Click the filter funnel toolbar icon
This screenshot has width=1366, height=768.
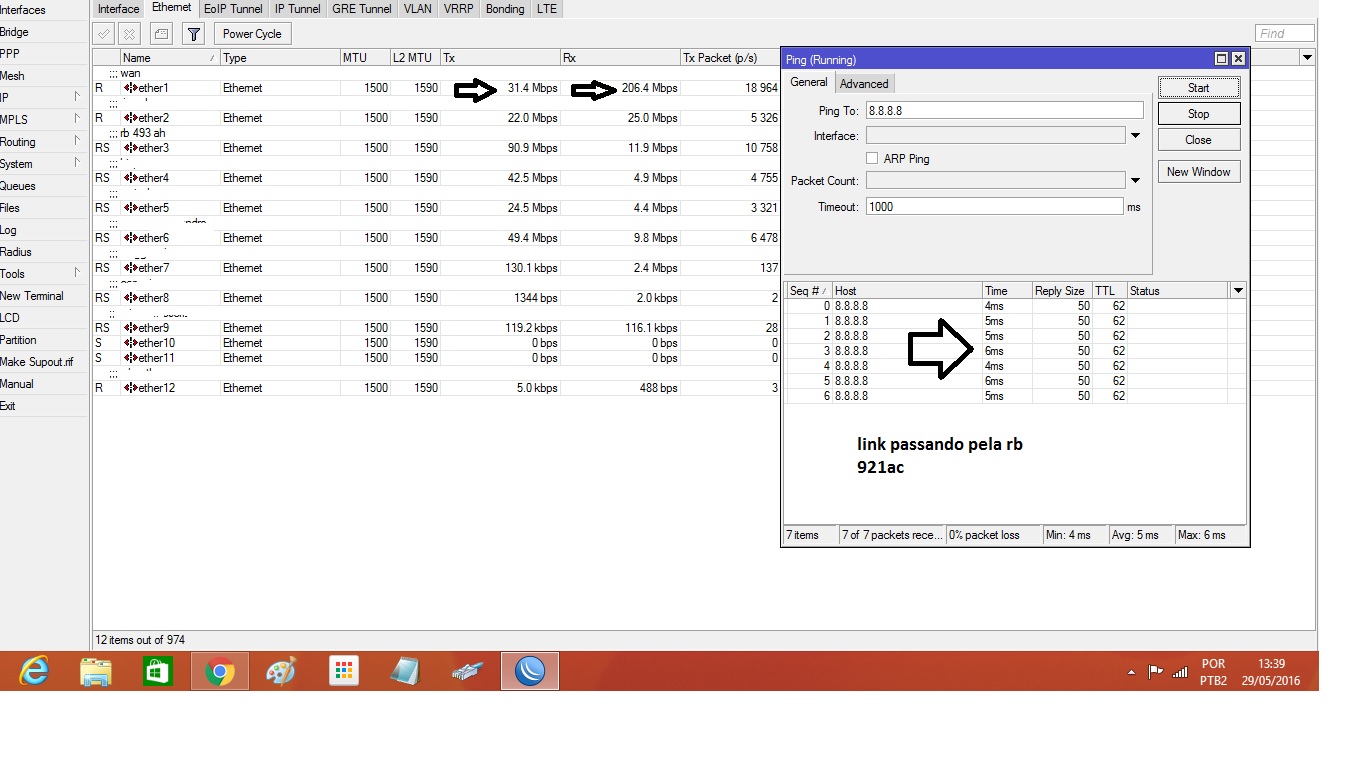pos(194,34)
